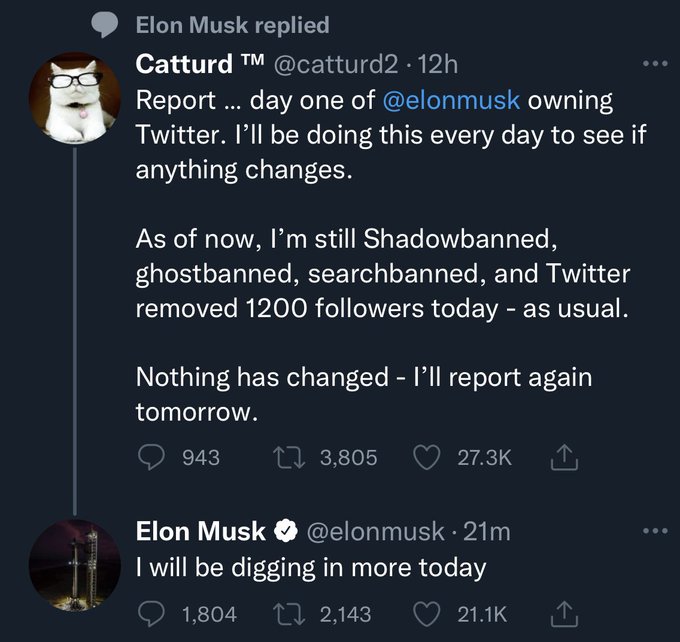Open Elon Musk's profile name
Viewport: 680px width, 642px height.
tap(200, 531)
